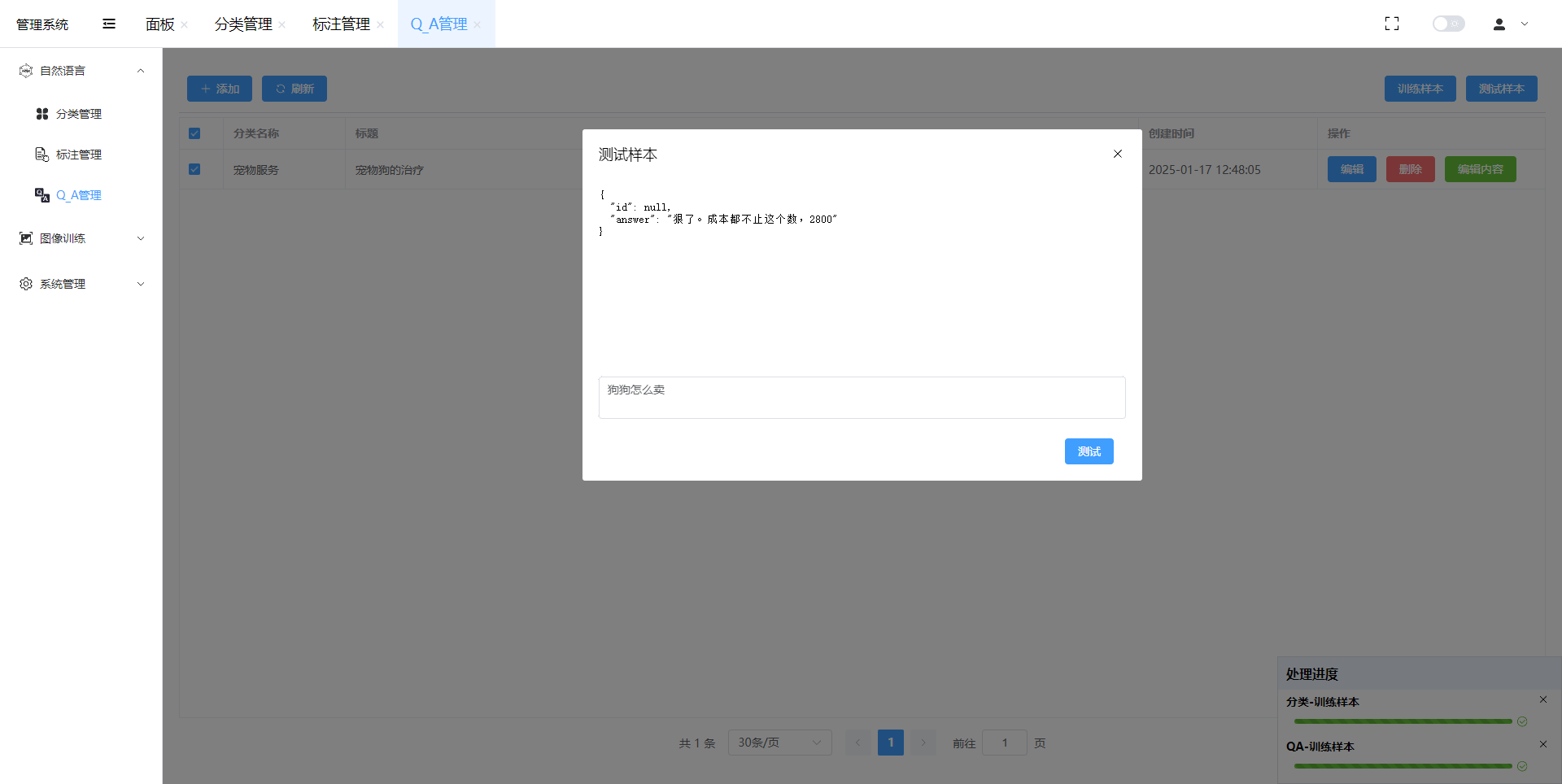
Task: Click the 添加 button
Action: point(220,89)
